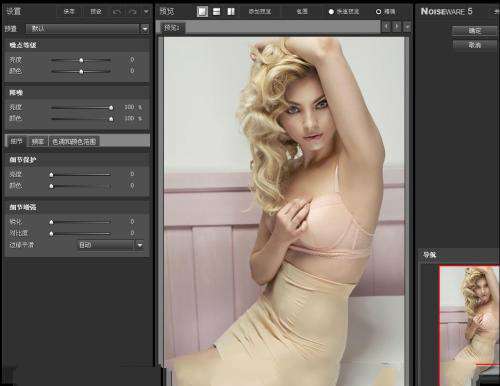
Task: Select the single preview view icon
Action: [x=202, y=12]
